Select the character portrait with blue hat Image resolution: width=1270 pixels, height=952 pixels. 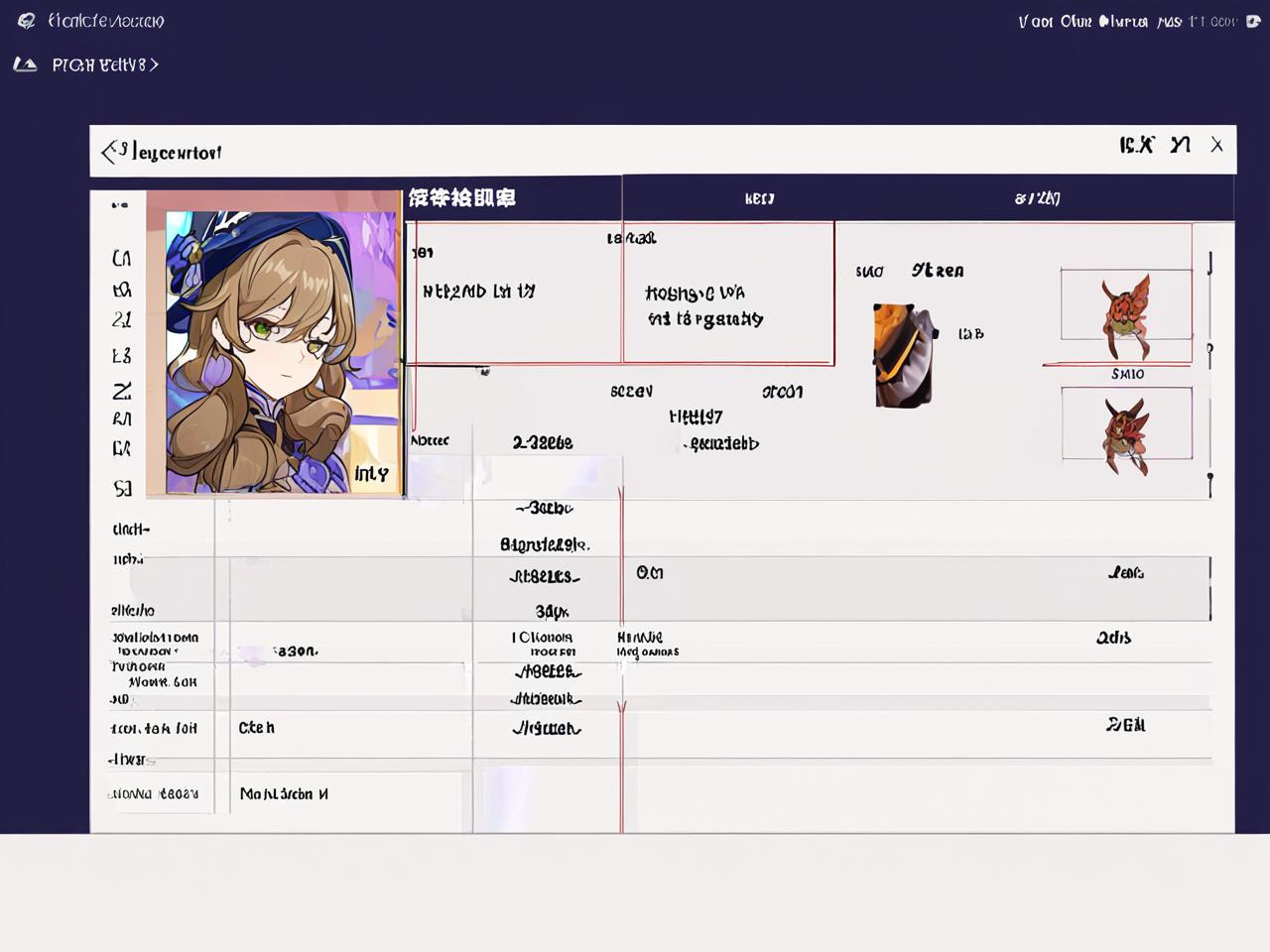pyautogui.click(x=282, y=352)
